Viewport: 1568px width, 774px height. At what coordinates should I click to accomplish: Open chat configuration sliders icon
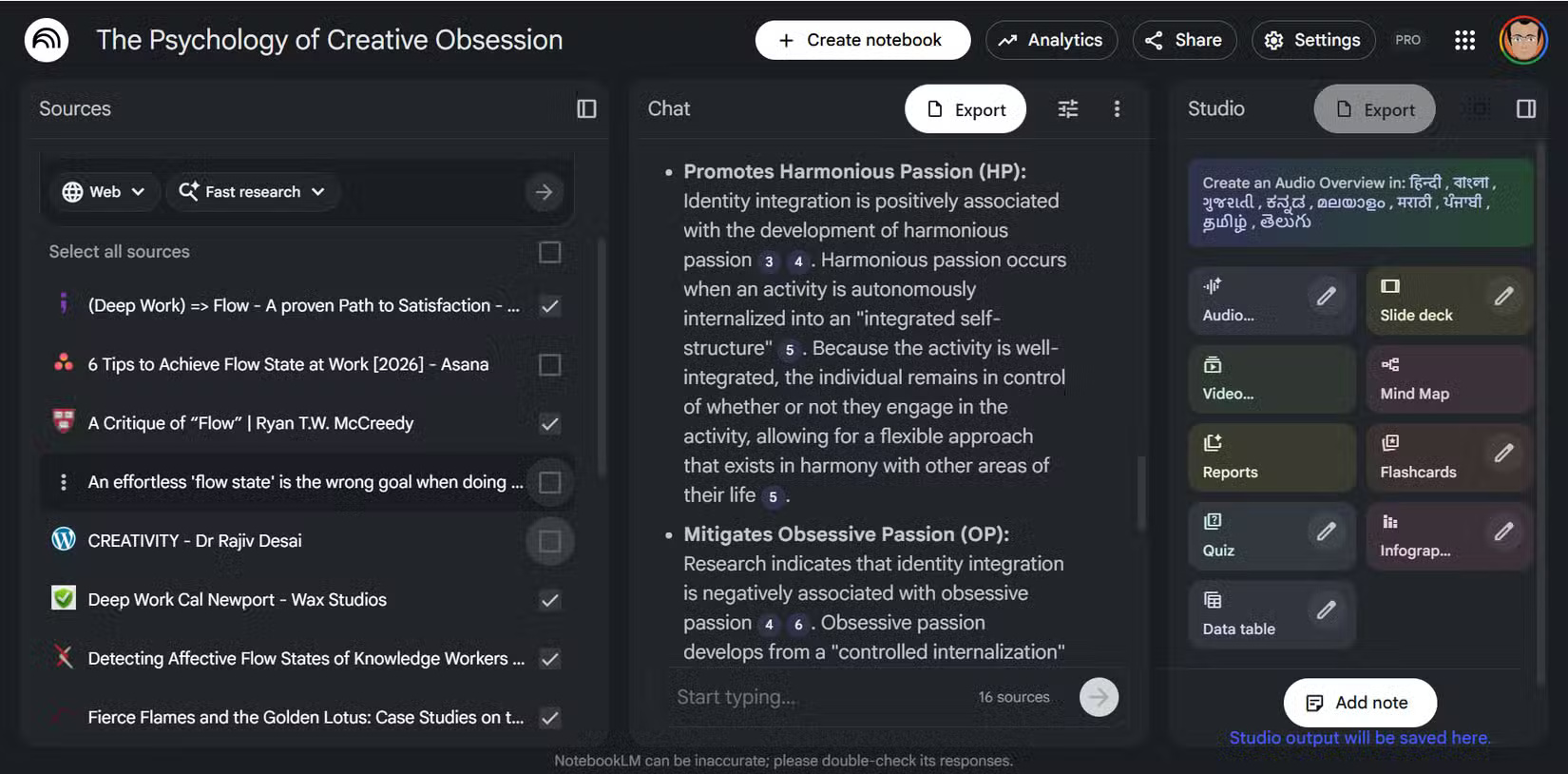1068,109
